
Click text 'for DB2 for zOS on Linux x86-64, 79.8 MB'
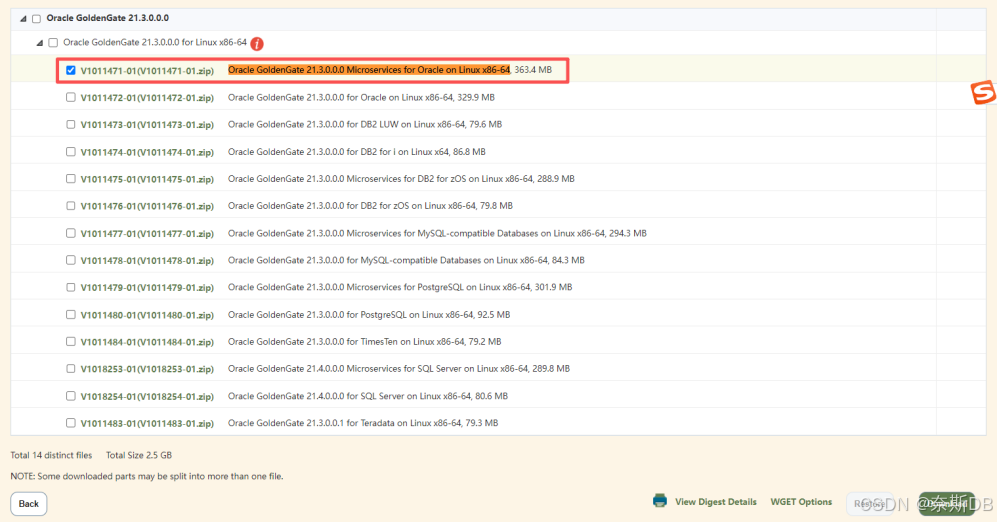[429, 205]
